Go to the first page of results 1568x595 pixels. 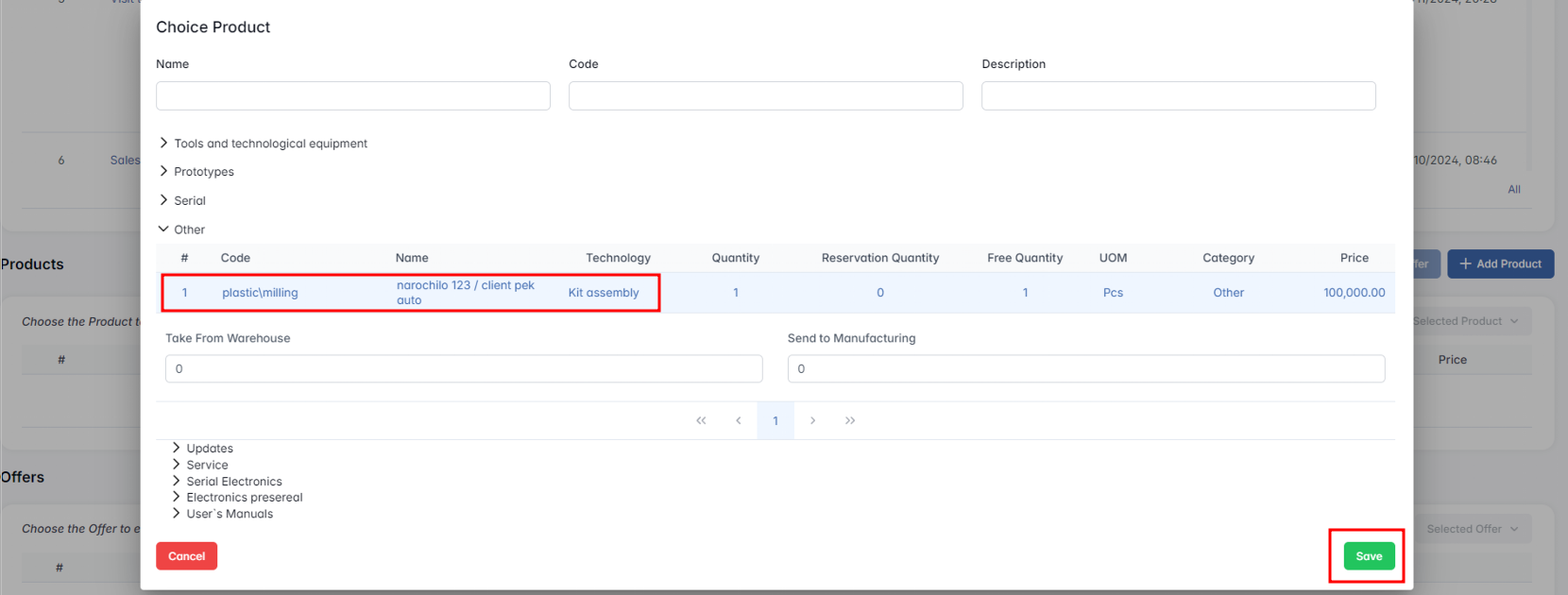pos(701,421)
